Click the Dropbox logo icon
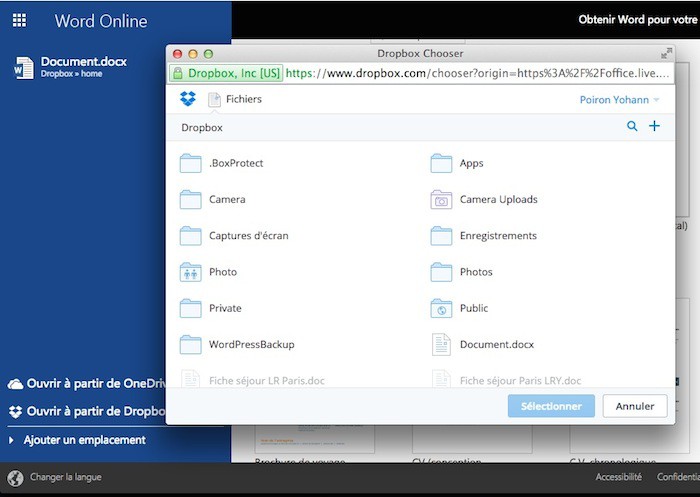 tap(187, 99)
